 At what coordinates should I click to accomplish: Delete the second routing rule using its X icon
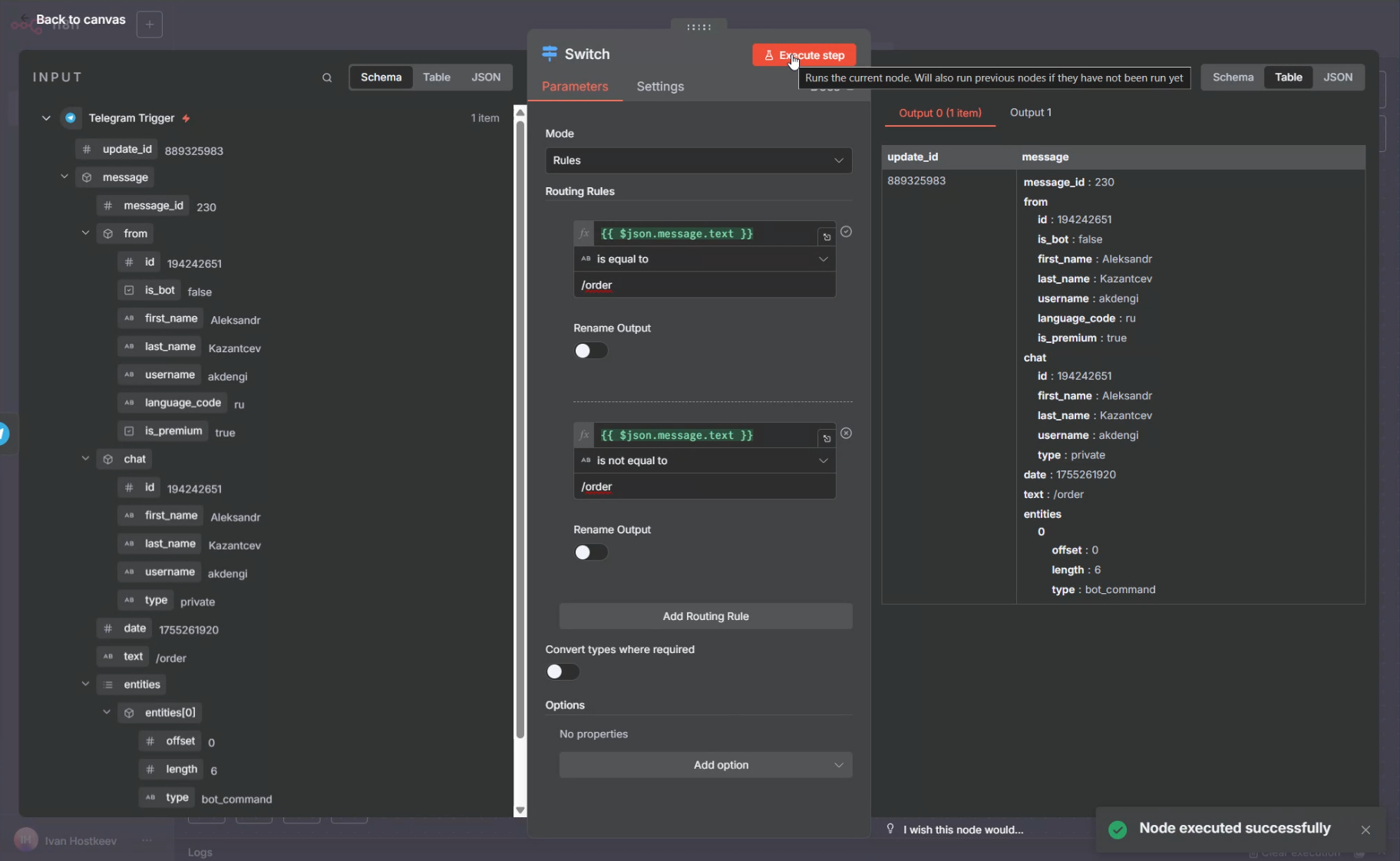coord(846,434)
